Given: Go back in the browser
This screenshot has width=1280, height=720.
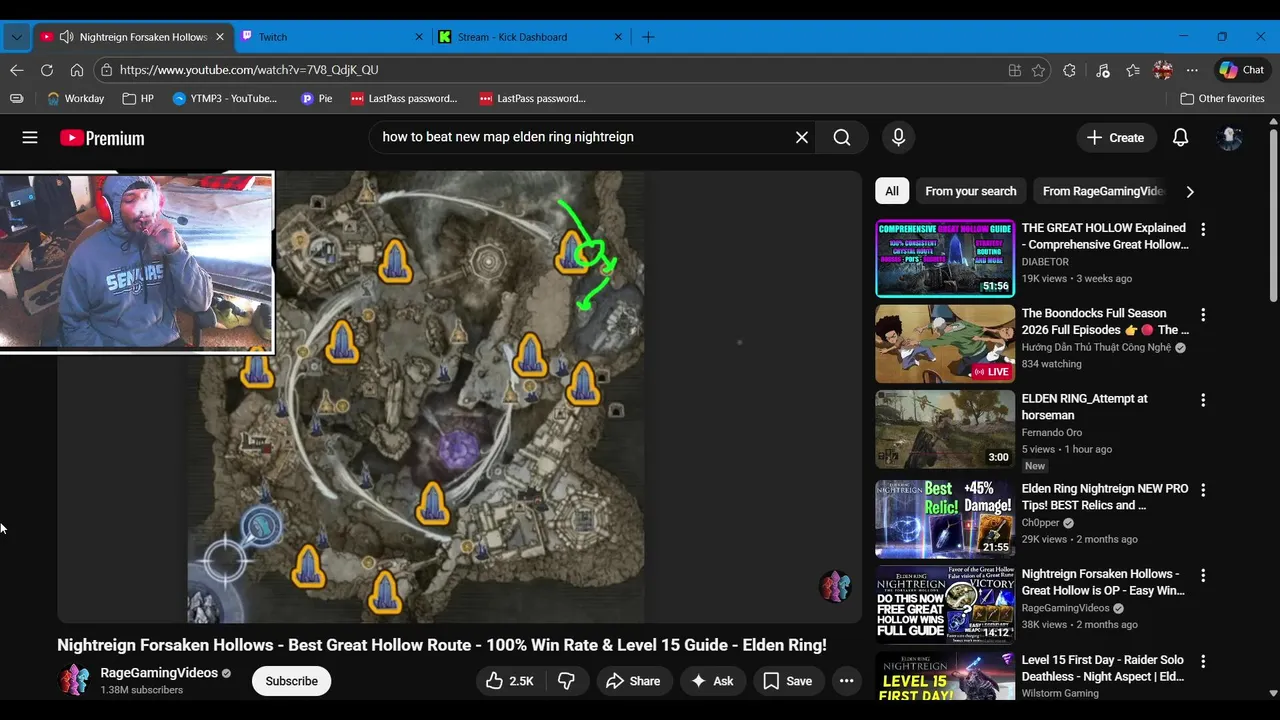Looking at the screenshot, I should (x=16, y=70).
